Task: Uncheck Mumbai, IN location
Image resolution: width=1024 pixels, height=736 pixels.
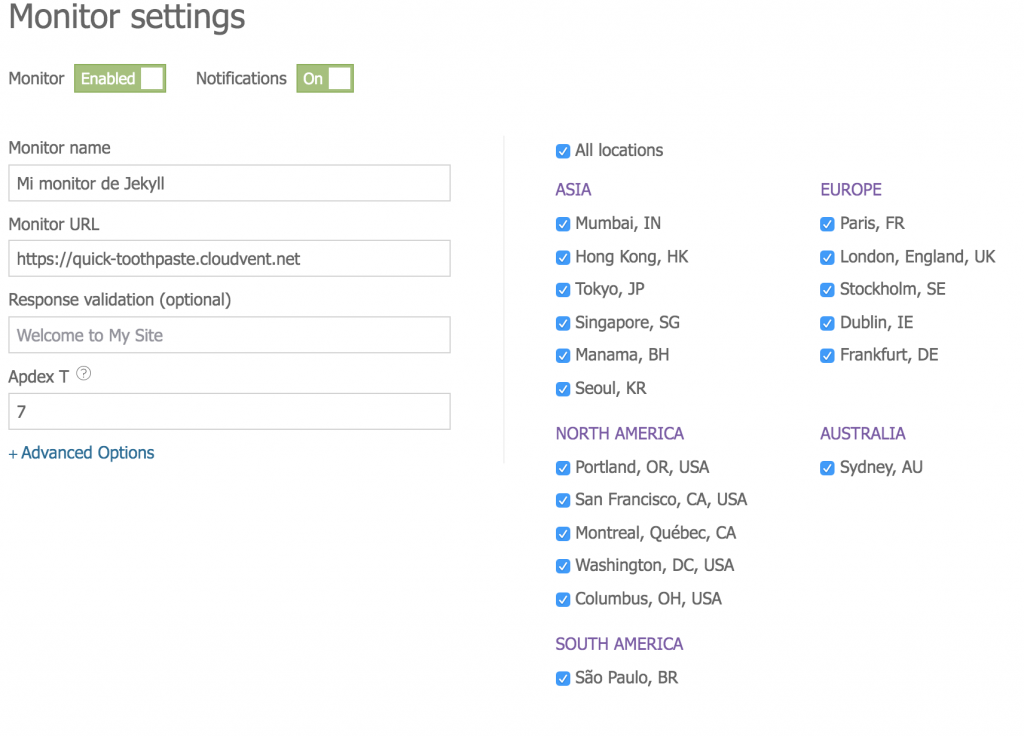Action: pos(563,224)
